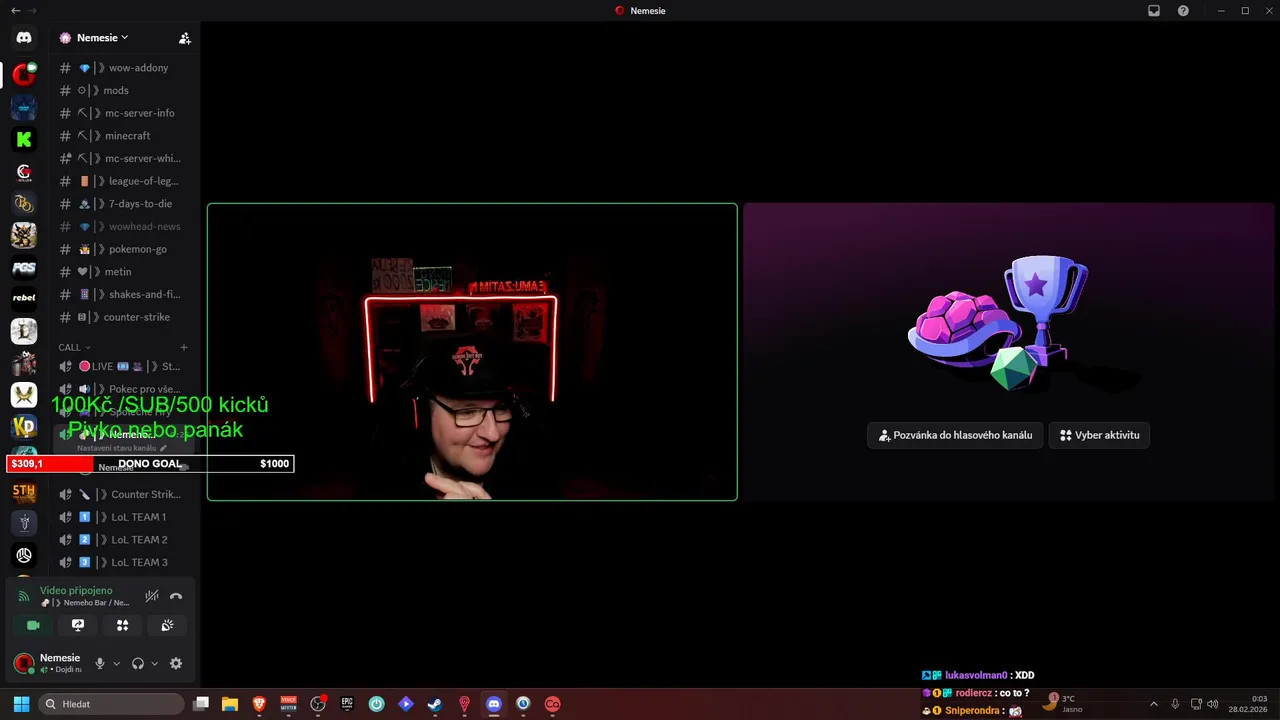This screenshot has width=1280, height=720.
Task: Go back with title bar arrow
Action: tap(15, 11)
